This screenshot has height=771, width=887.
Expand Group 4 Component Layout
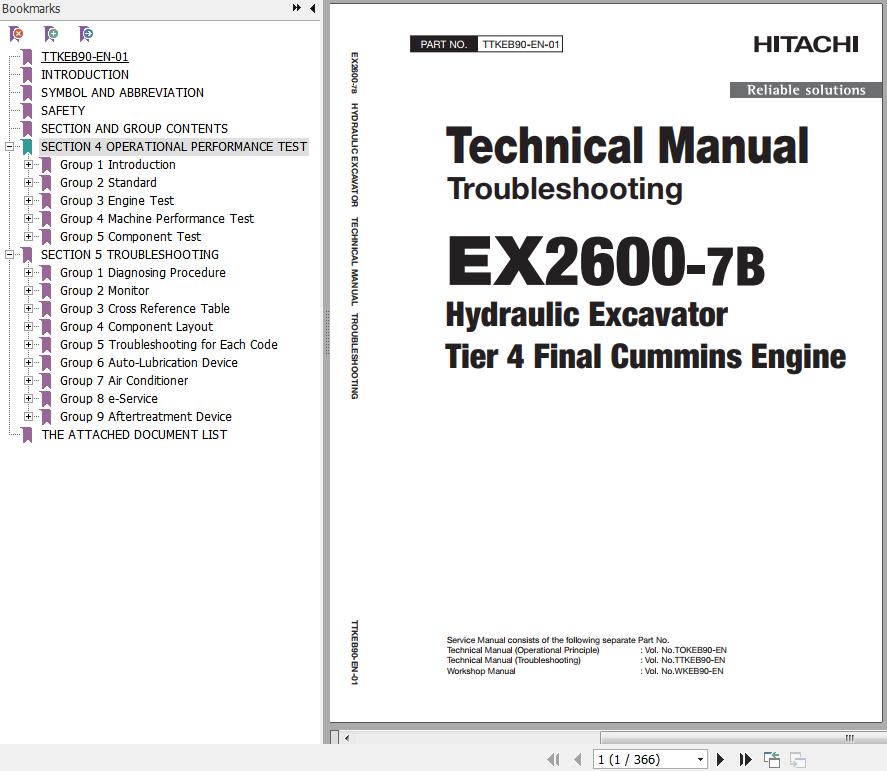(x=28, y=326)
